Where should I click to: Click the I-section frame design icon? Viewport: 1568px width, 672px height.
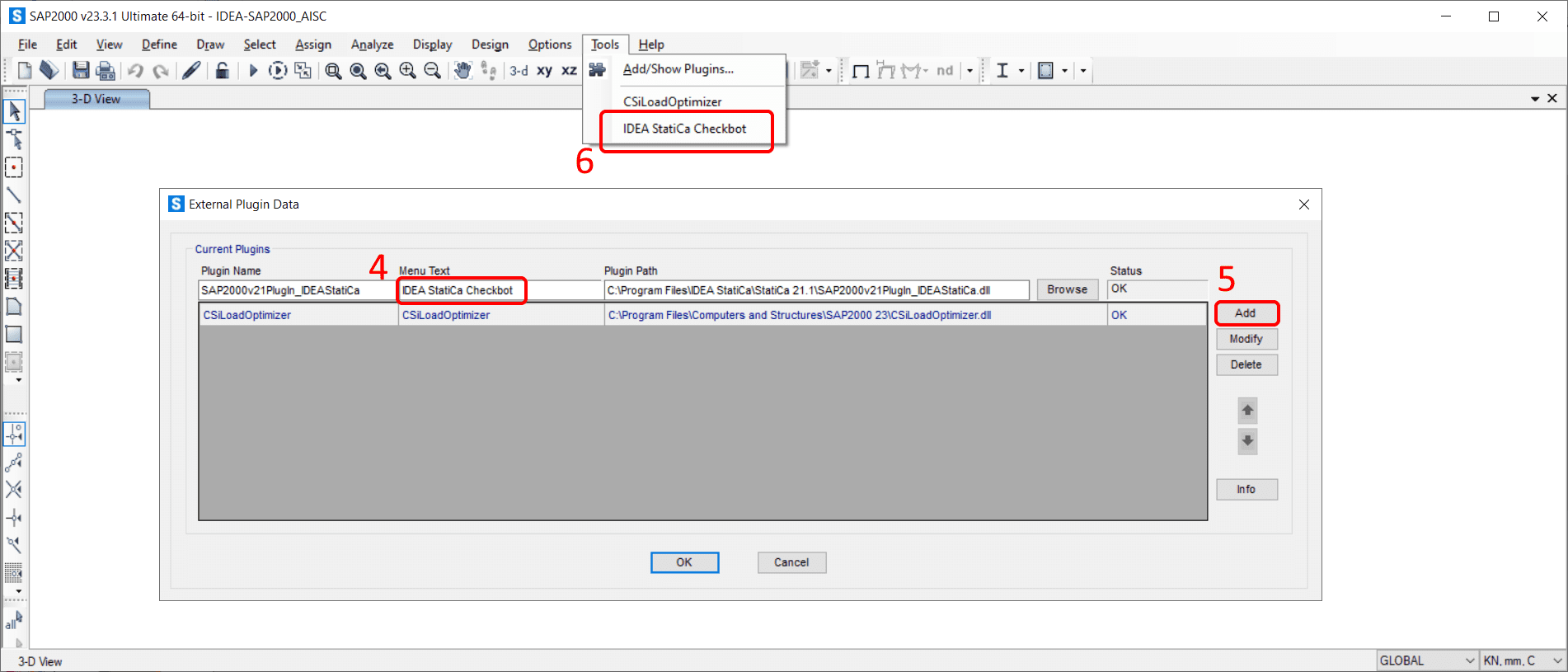point(1002,71)
